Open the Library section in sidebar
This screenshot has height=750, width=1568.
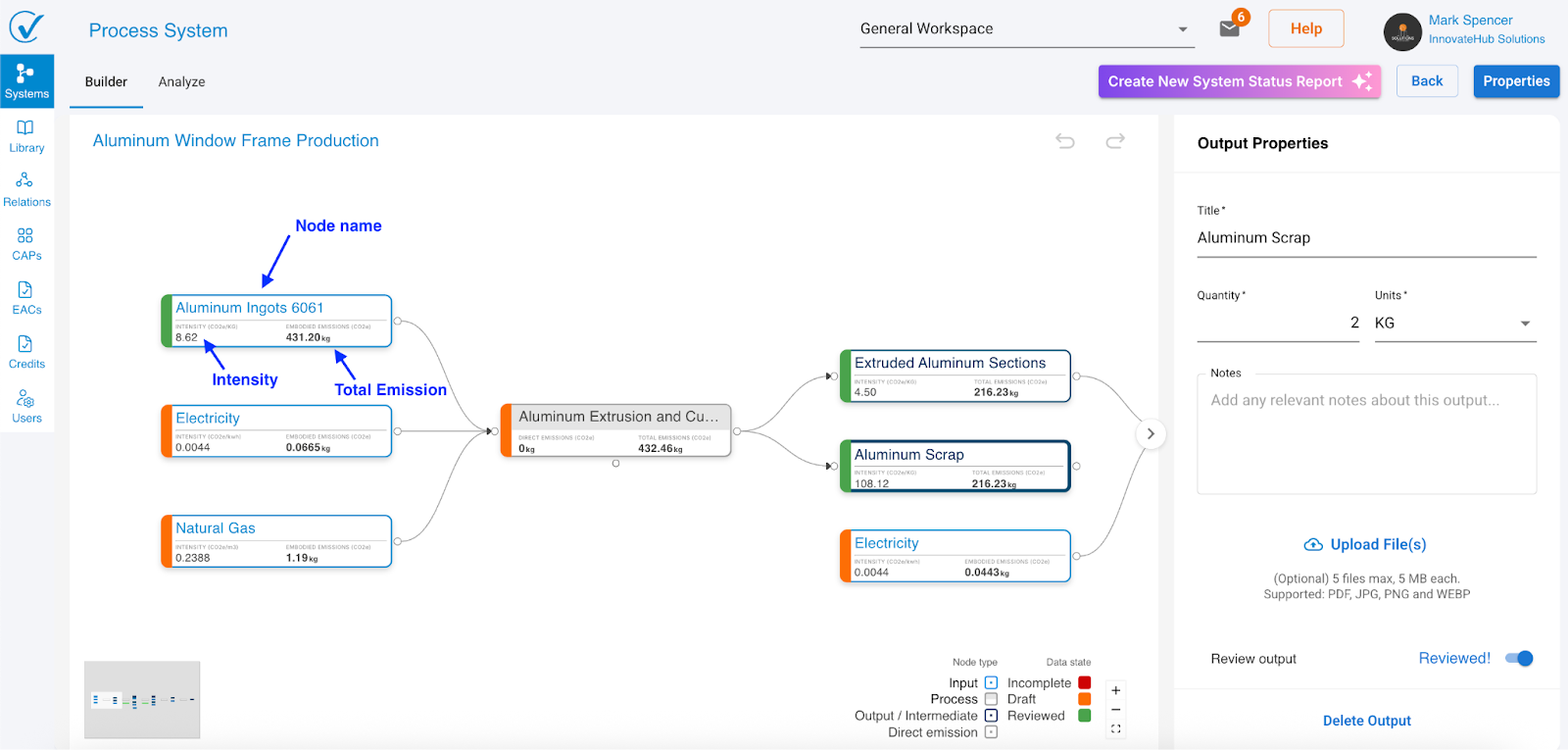[x=26, y=135]
